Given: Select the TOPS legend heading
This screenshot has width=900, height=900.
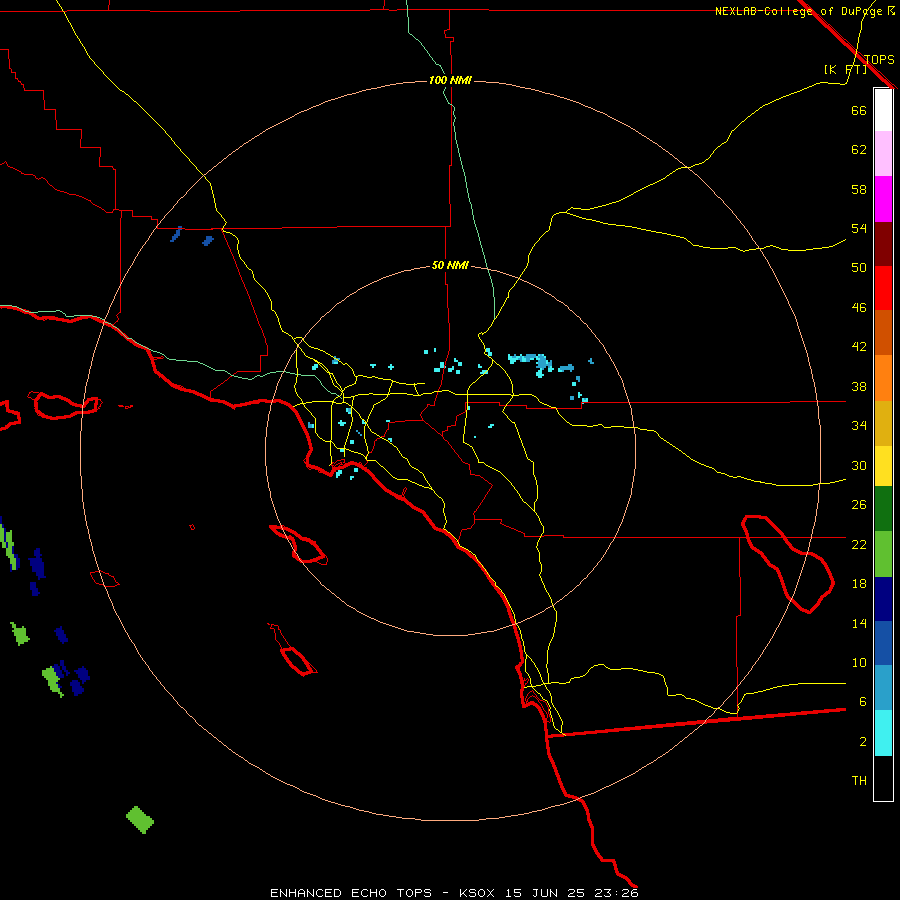Looking at the screenshot, I should point(879,59).
